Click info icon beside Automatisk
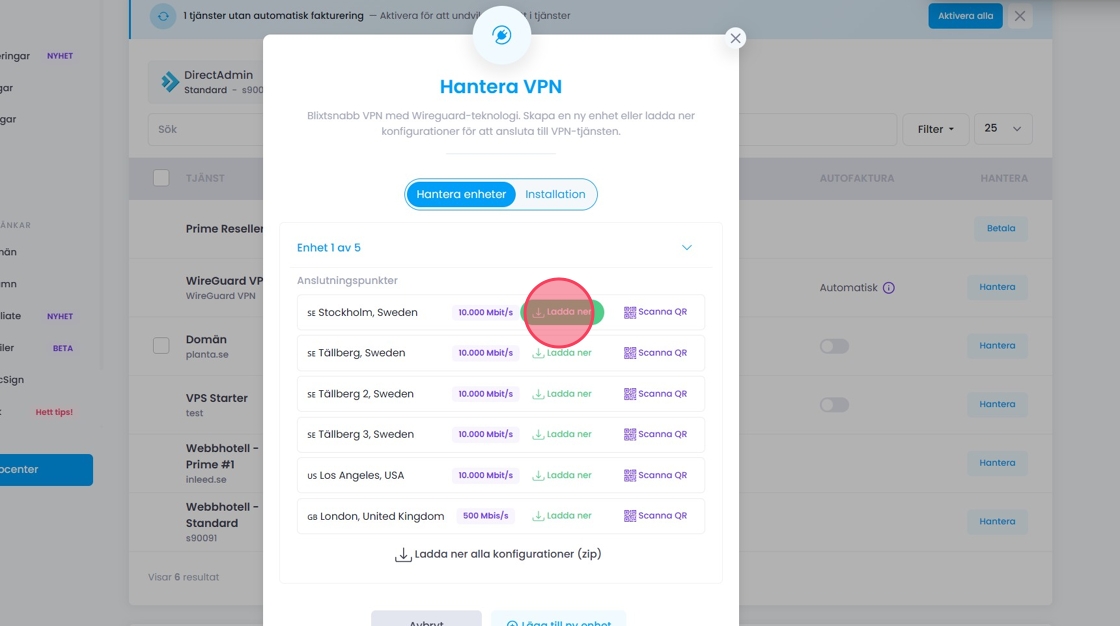This screenshot has width=1120, height=626. pos(889,288)
